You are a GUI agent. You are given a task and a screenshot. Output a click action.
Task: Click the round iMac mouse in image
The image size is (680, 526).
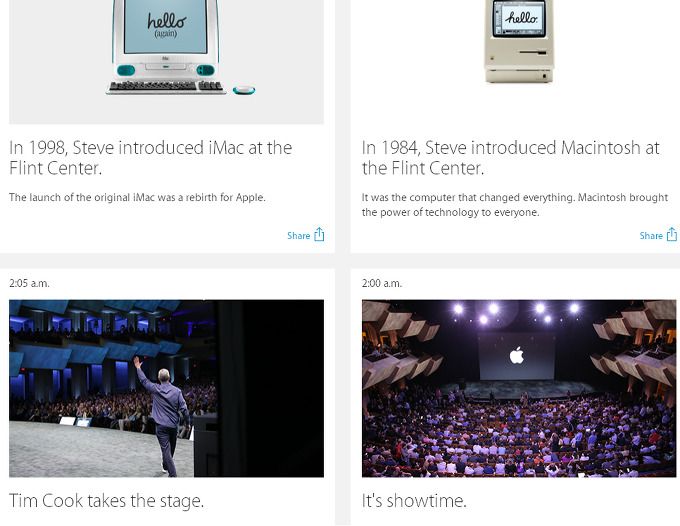[244, 90]
